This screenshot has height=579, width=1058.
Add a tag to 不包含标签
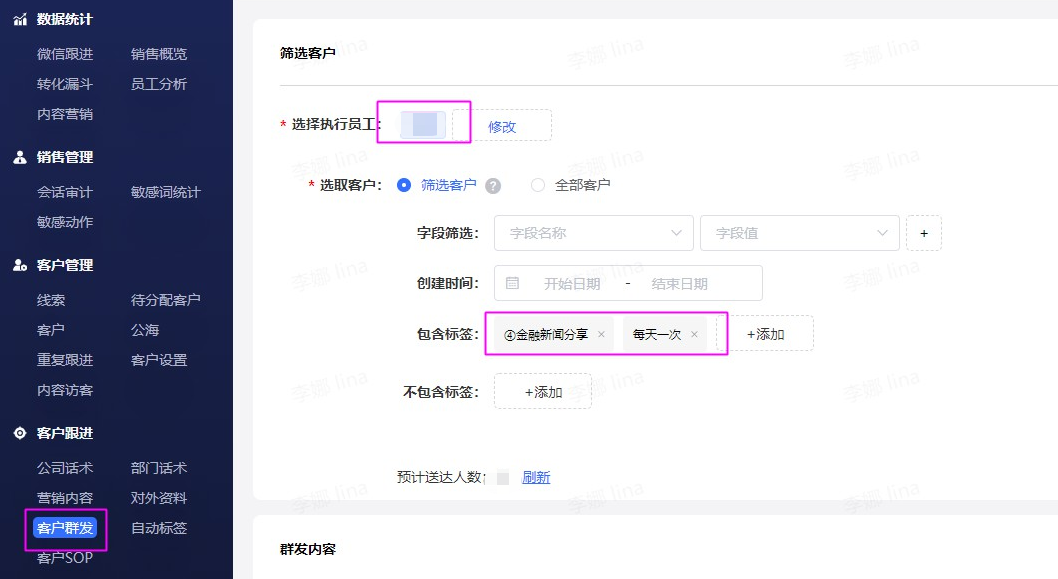[543, 391]
